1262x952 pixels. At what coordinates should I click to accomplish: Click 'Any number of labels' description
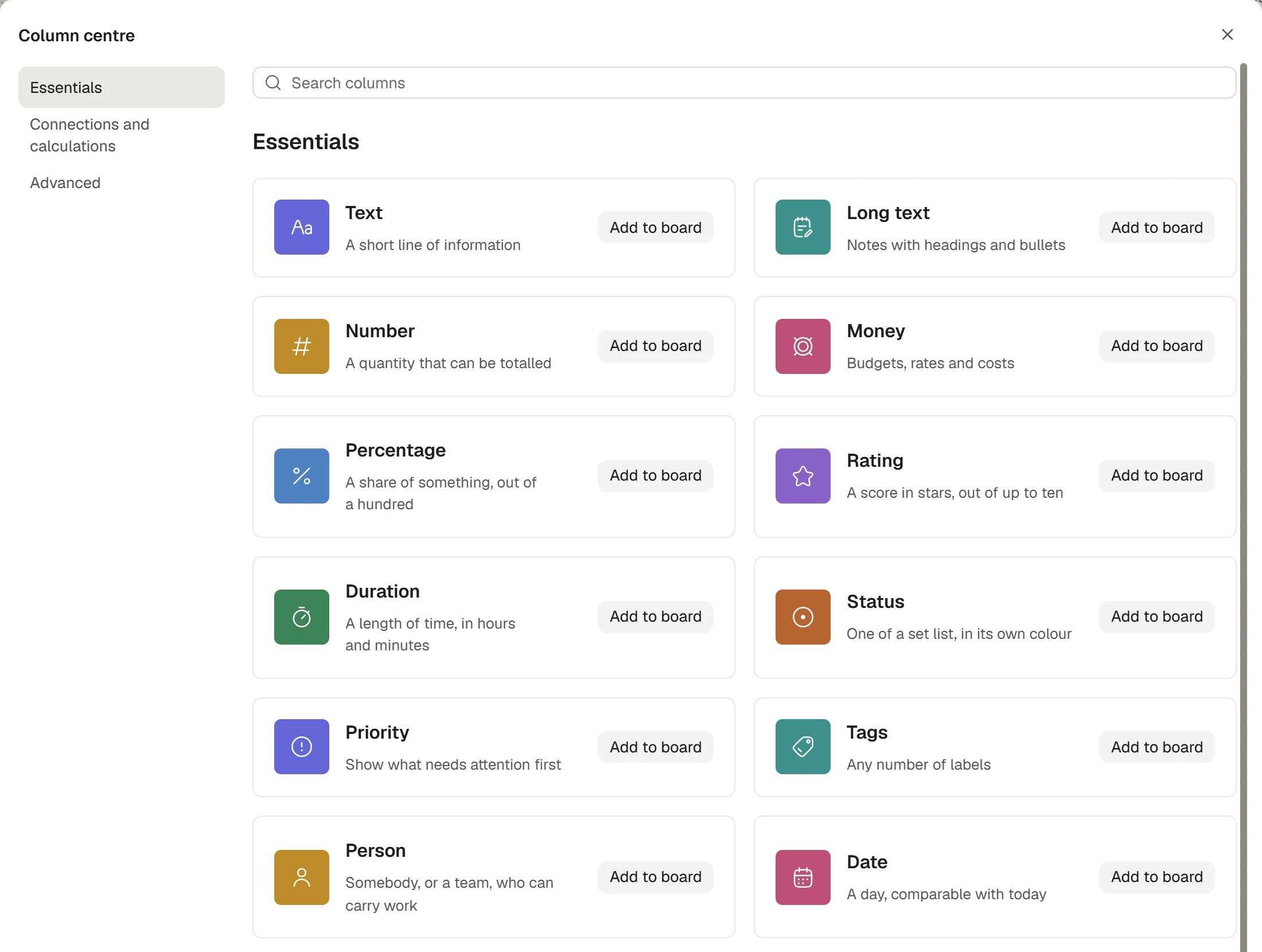click(x=918, y=764)
